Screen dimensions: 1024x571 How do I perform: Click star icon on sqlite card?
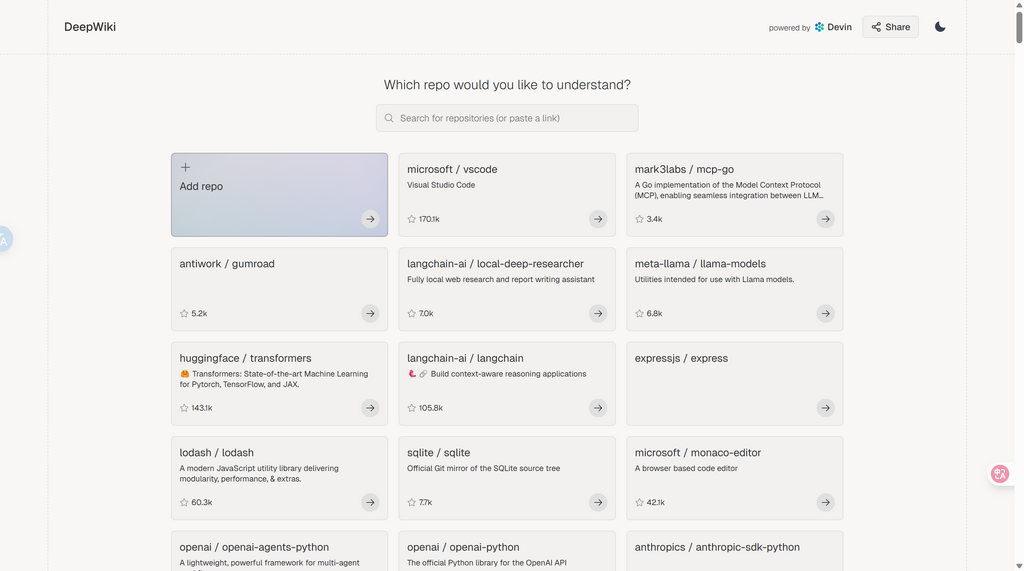[x=411, y=502]
